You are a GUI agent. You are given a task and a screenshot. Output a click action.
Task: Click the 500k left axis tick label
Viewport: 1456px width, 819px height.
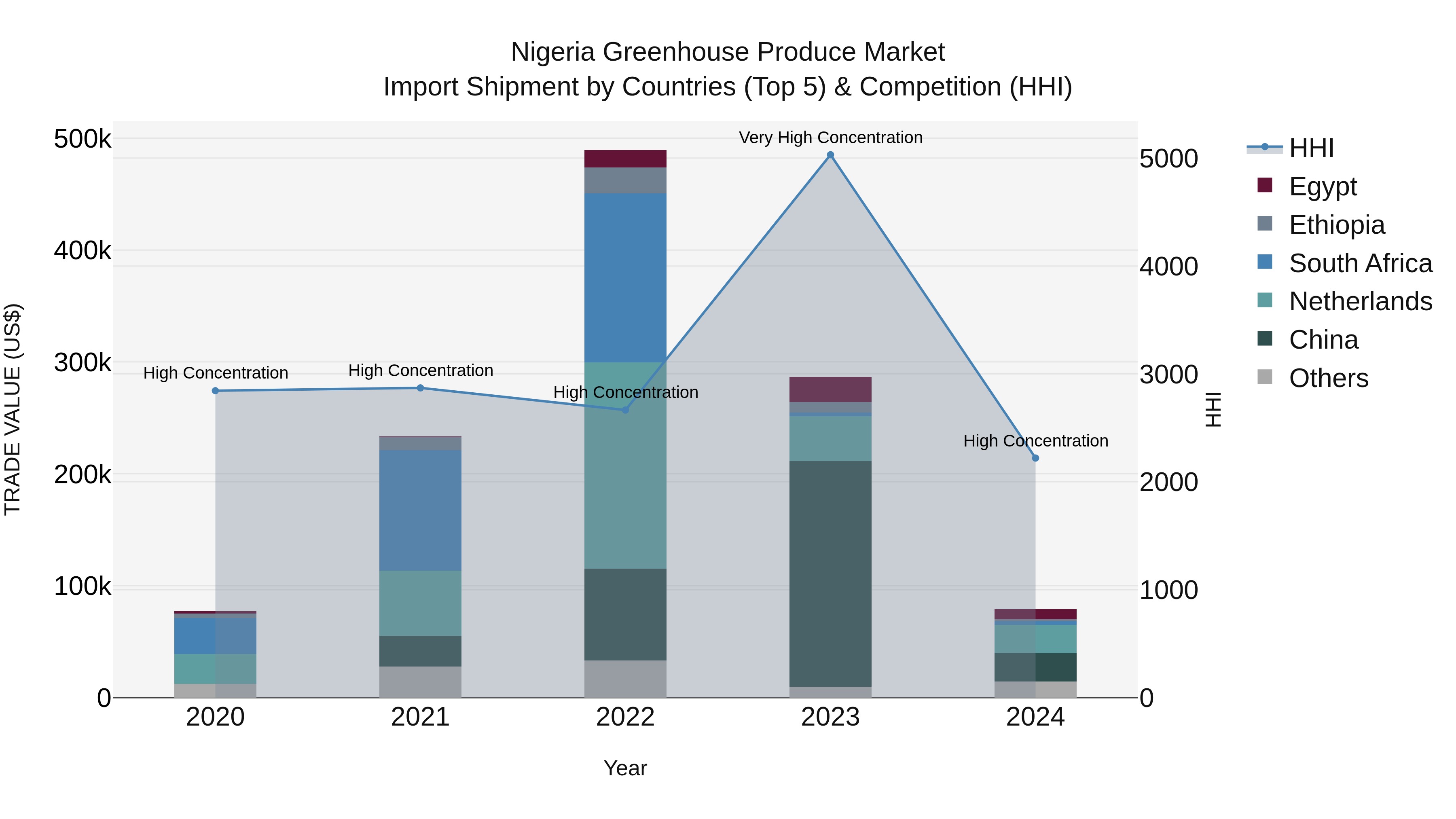pos(83,138)
